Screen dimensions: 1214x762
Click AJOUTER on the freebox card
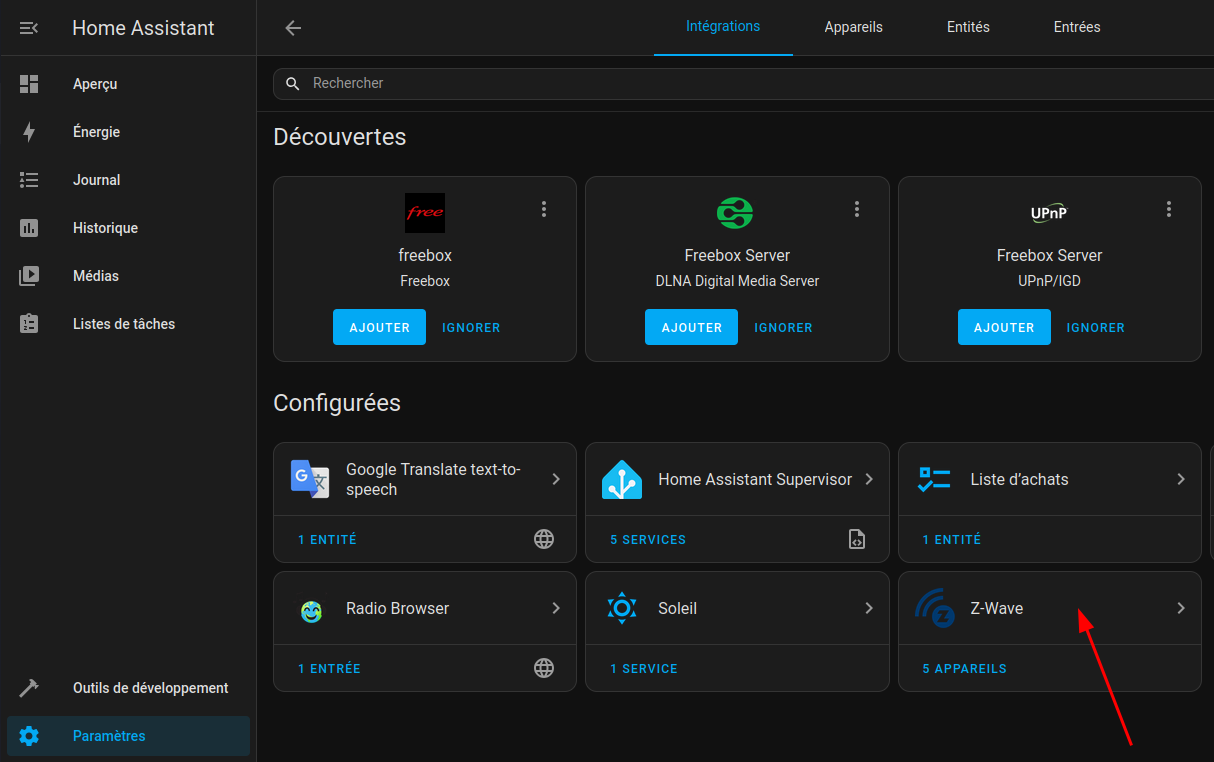[379, 327]
